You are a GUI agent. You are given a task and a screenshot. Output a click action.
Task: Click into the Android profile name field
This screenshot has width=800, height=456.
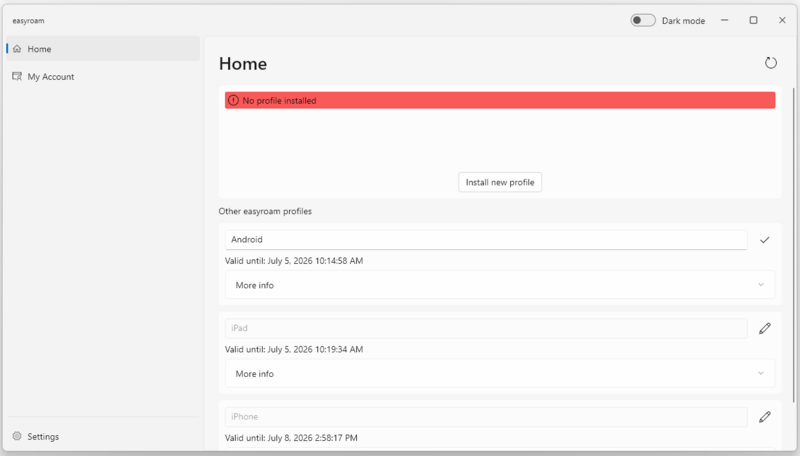tap(485, 240)
